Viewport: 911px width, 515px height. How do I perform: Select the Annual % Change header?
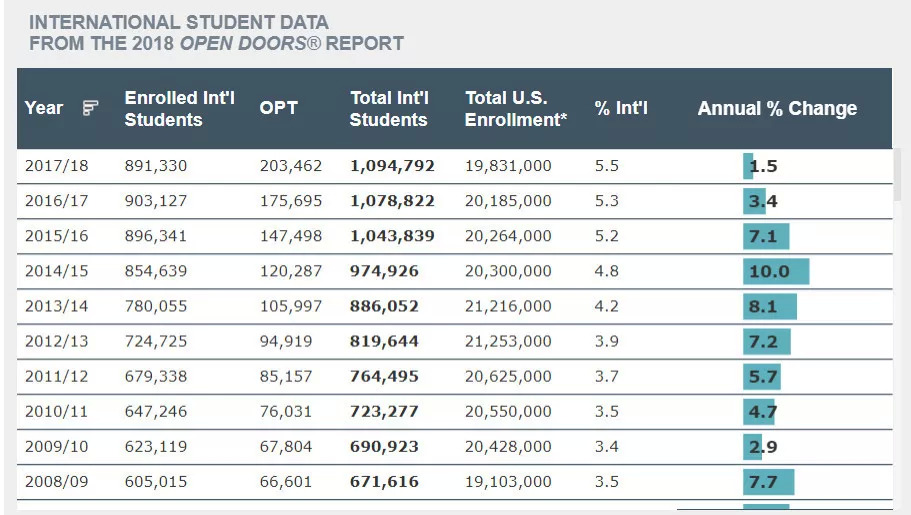click(x=777, y=109)
